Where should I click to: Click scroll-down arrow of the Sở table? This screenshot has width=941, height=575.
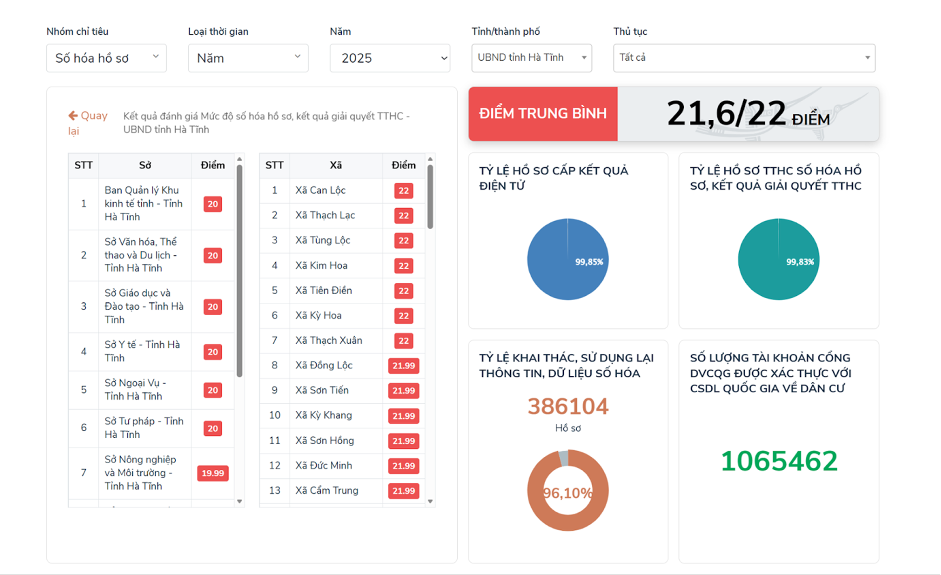coord(239,501)
